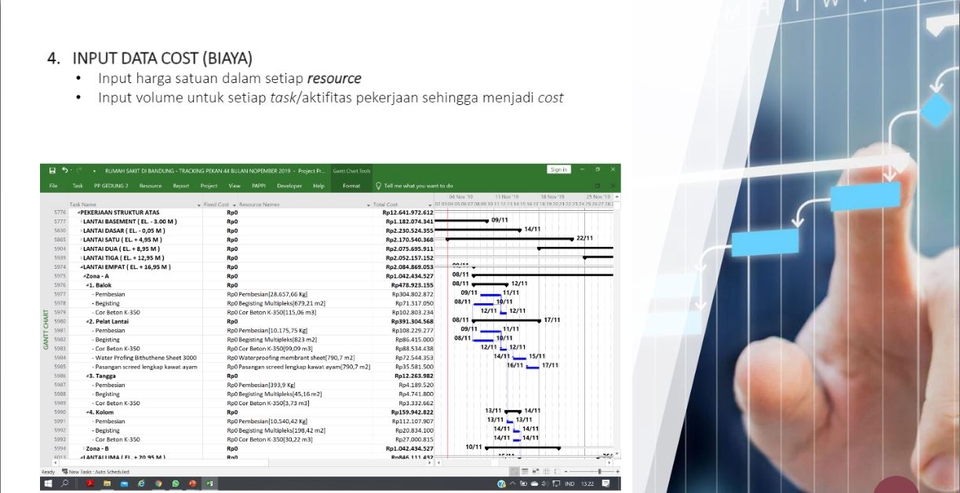The height and width of the screenshot is (493, 960).
Task: Switch to the Task ribbon tab
Action: [x=78, y=186]
